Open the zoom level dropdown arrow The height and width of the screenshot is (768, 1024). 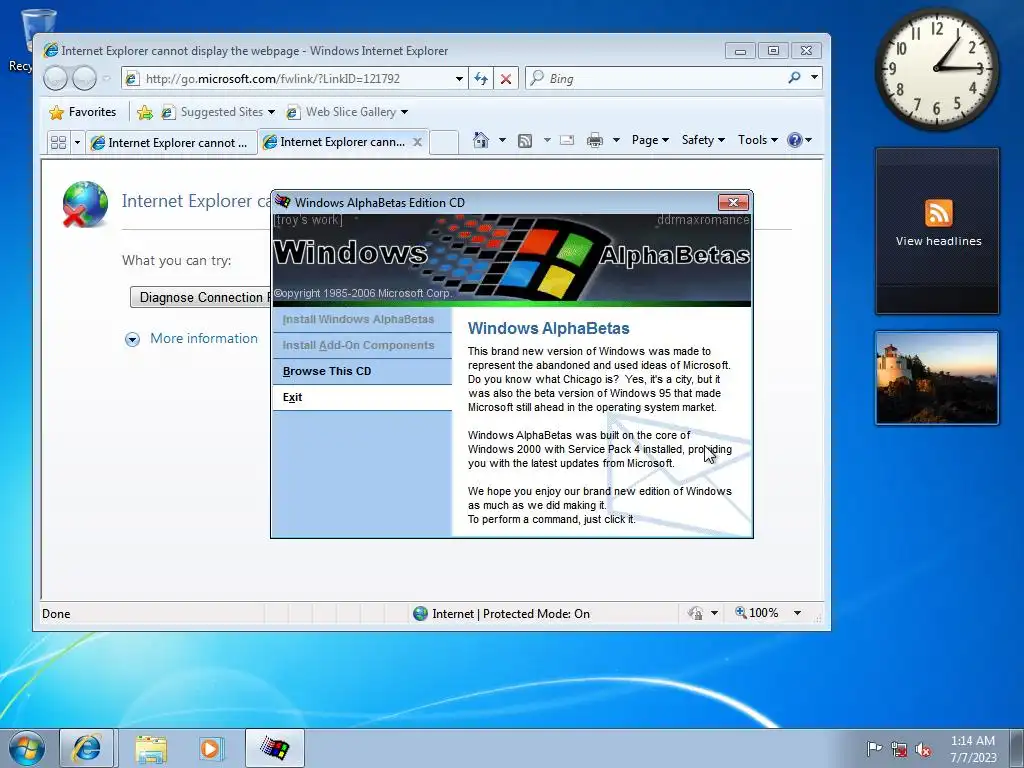pos(797,613)
